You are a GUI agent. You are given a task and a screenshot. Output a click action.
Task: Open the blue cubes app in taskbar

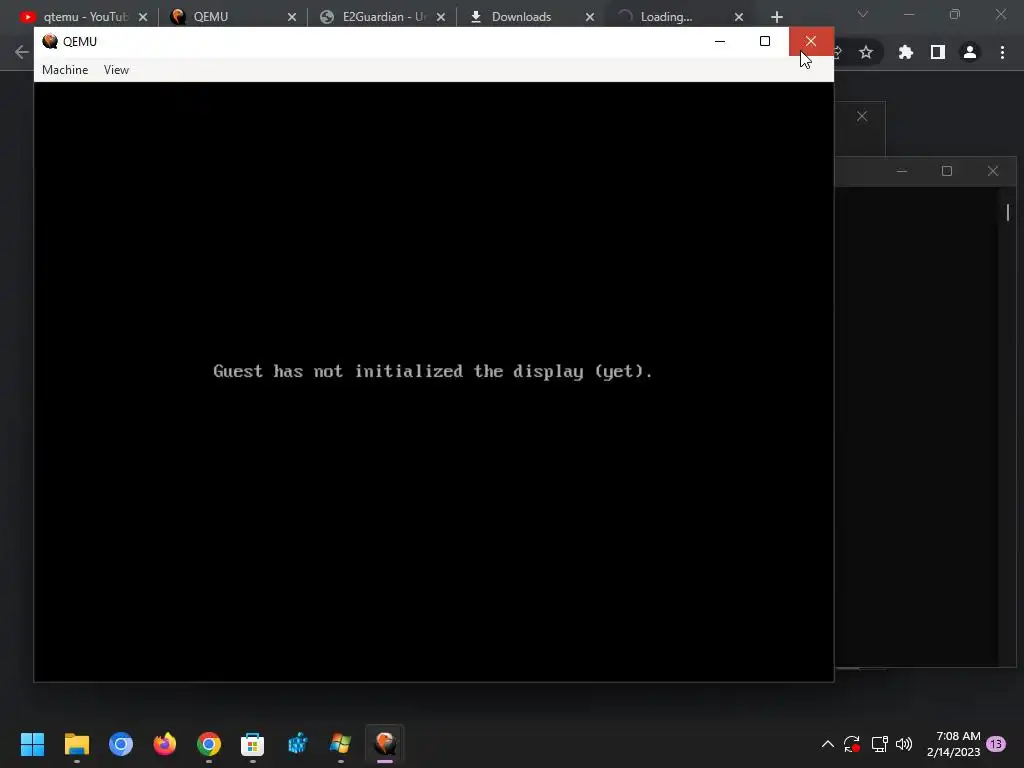tap(297, 744)
